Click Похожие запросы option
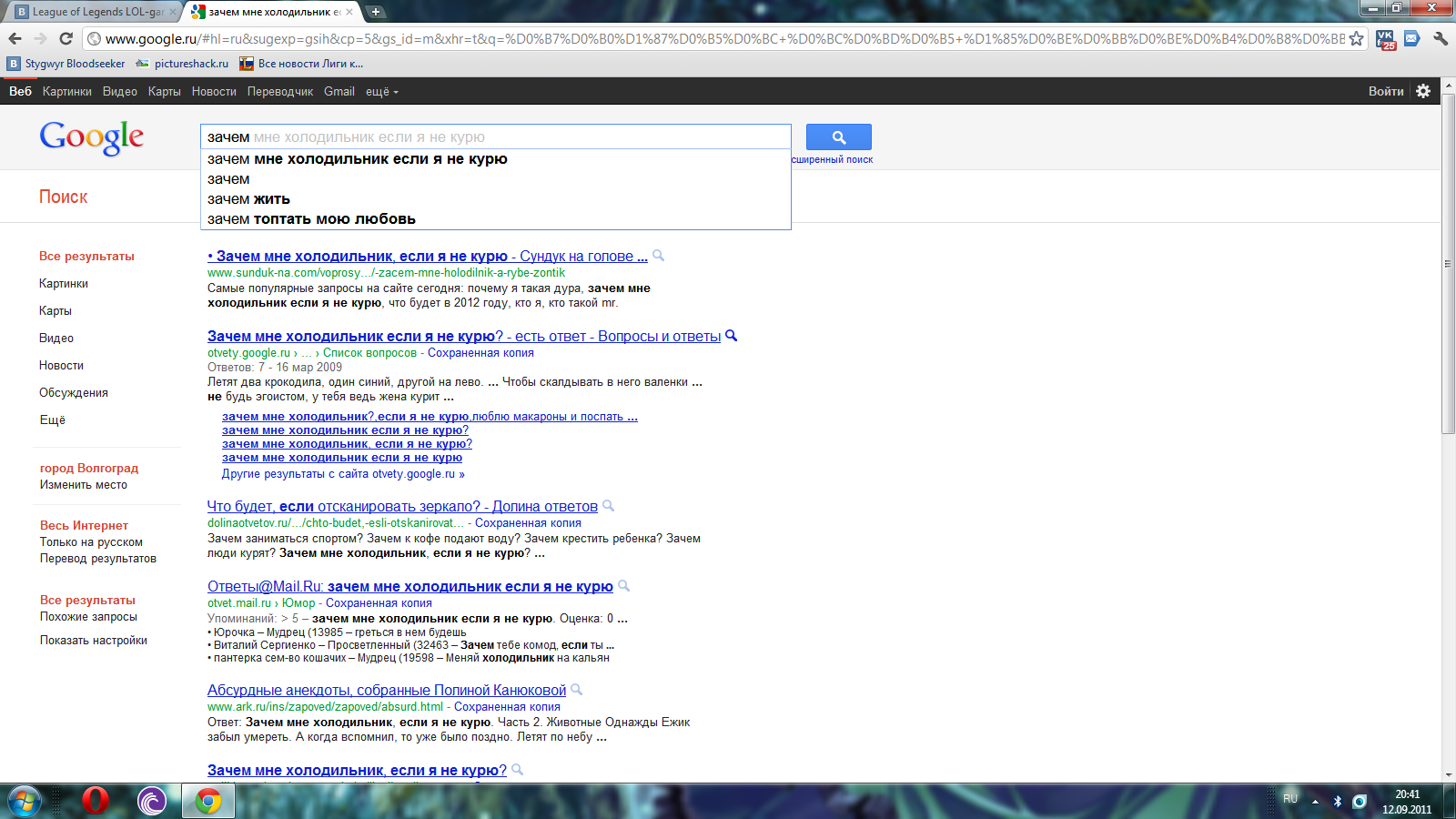The image size is (1456, 819). (x=88, y=616)
